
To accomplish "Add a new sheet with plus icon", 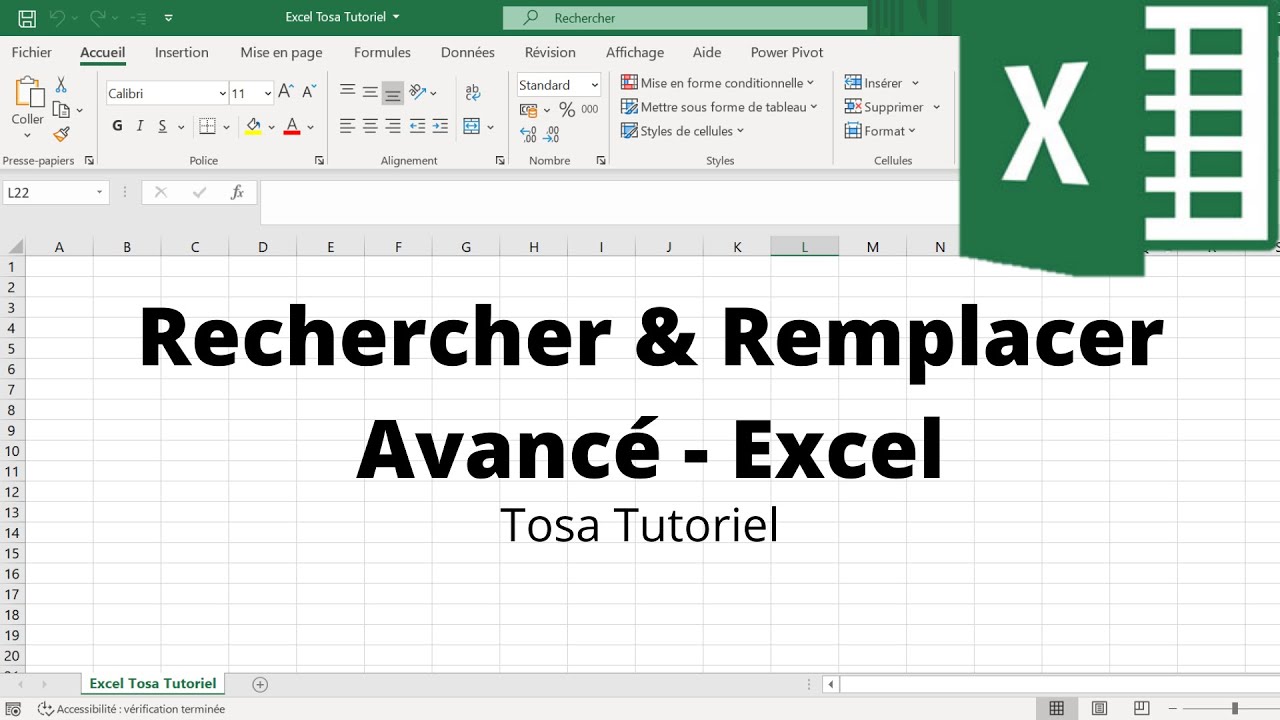I will click(260, 685).
